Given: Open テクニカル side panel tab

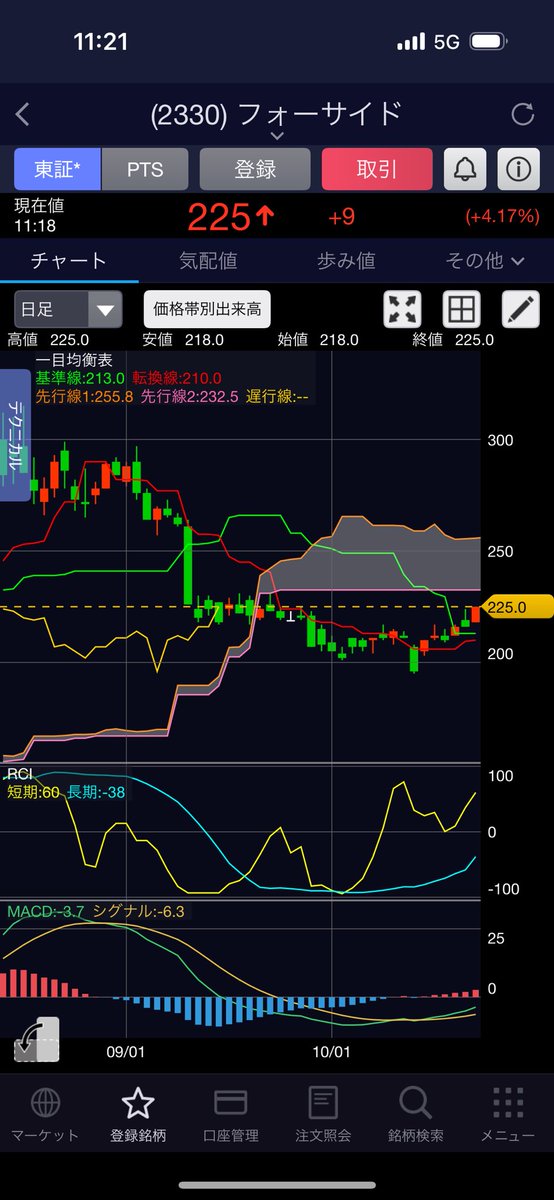Looking at the screenshot, I should coord(15,435).
